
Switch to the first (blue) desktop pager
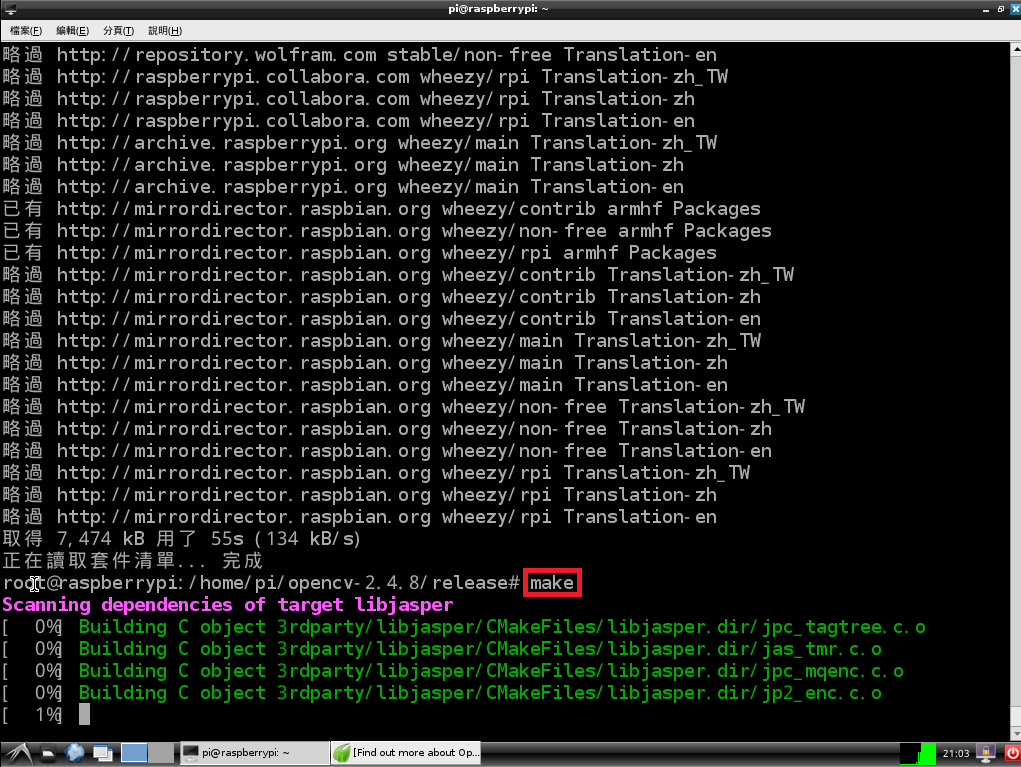pyautogui.click(x=134, y=753)
